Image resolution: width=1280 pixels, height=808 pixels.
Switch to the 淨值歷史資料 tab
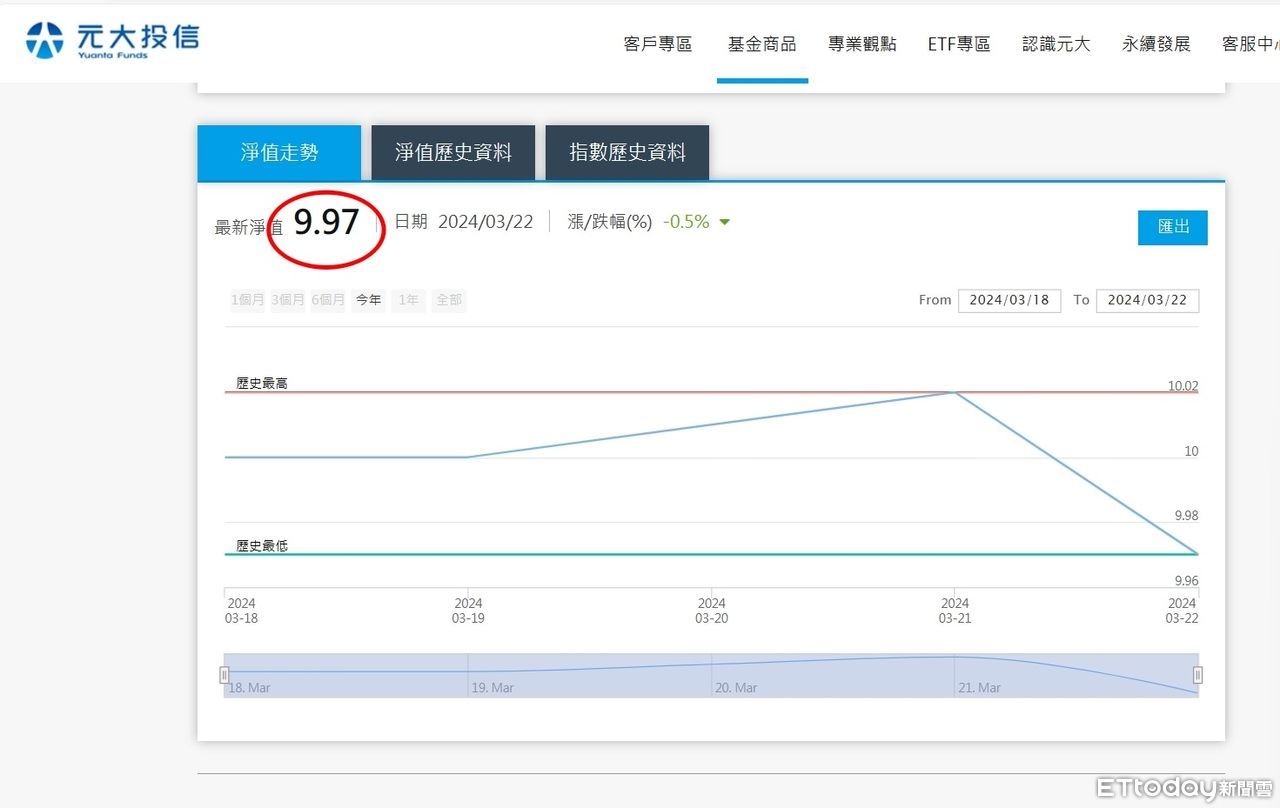(x=453, y=153)
